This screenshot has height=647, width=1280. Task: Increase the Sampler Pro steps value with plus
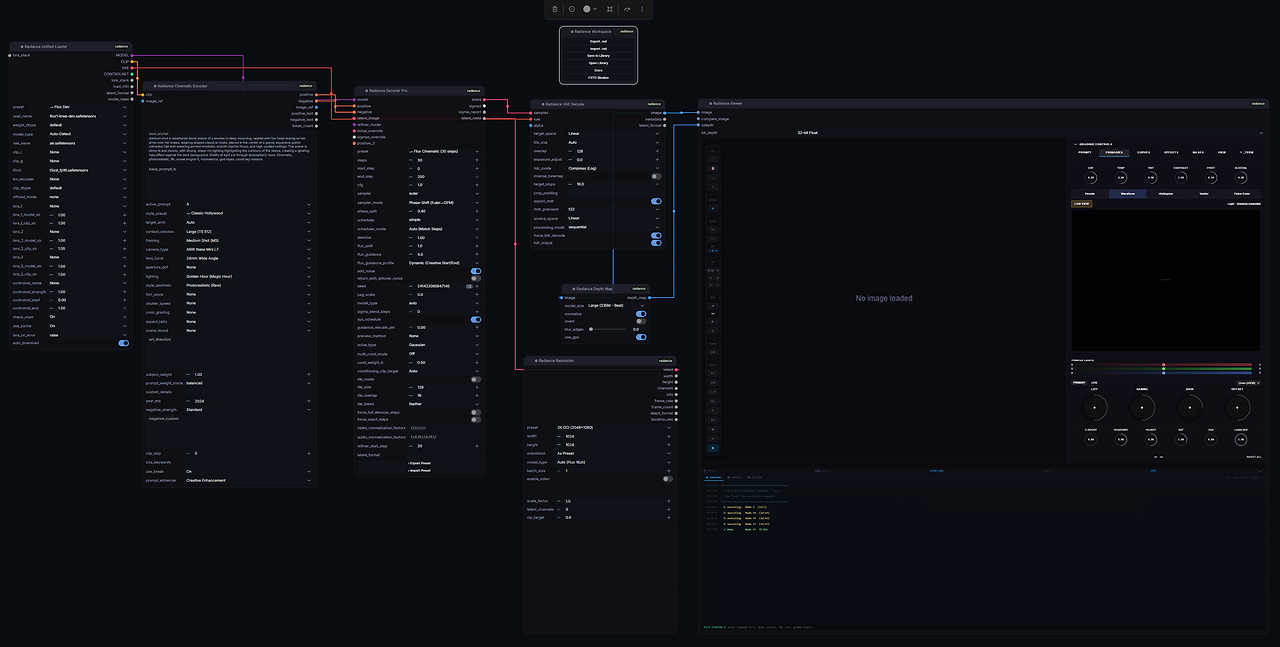pyautogui.click(x=476, y=160)
